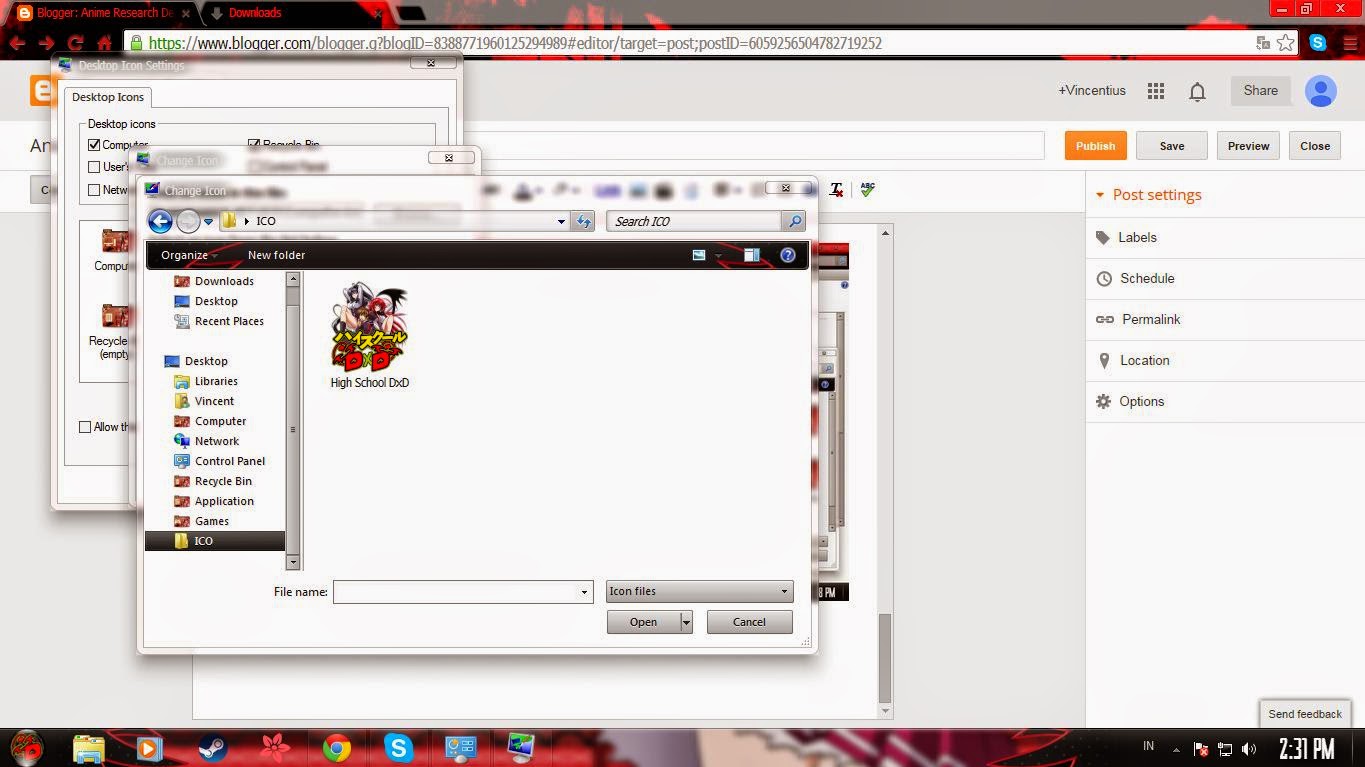The width and height of the screenshot is (1365, 767).
Task: Uncheck the Computer desktop icon checkbox
Action: click(x=94, y=145)
